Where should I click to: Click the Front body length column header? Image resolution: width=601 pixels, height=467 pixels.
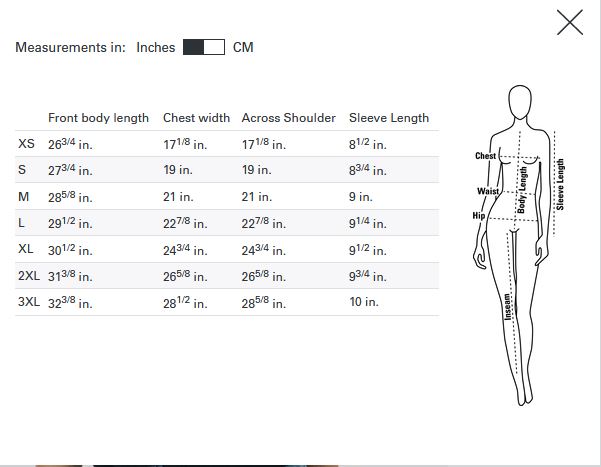click(x=98, y=118)
